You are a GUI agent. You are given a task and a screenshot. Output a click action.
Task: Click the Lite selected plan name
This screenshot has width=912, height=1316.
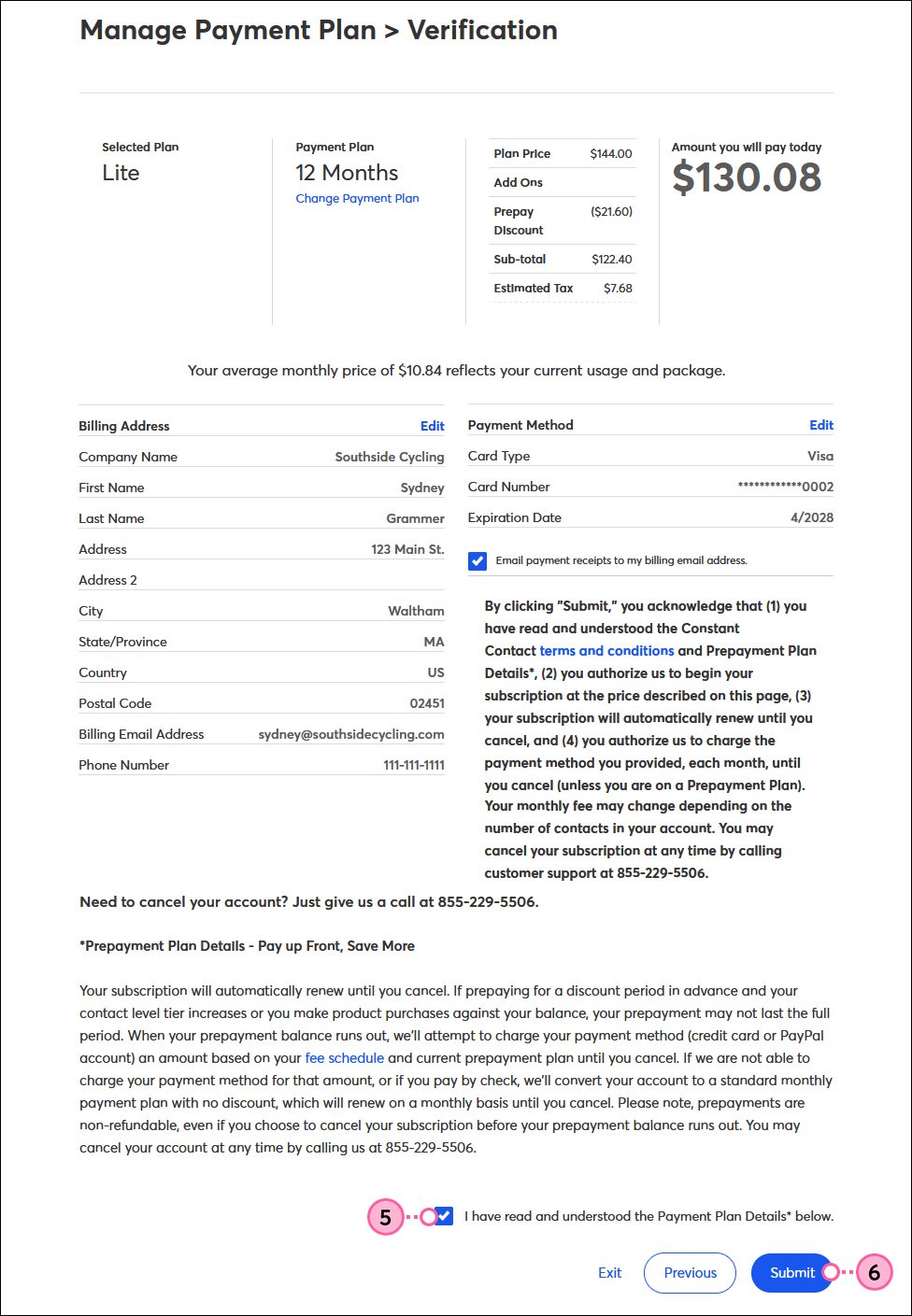pos(121,173)
